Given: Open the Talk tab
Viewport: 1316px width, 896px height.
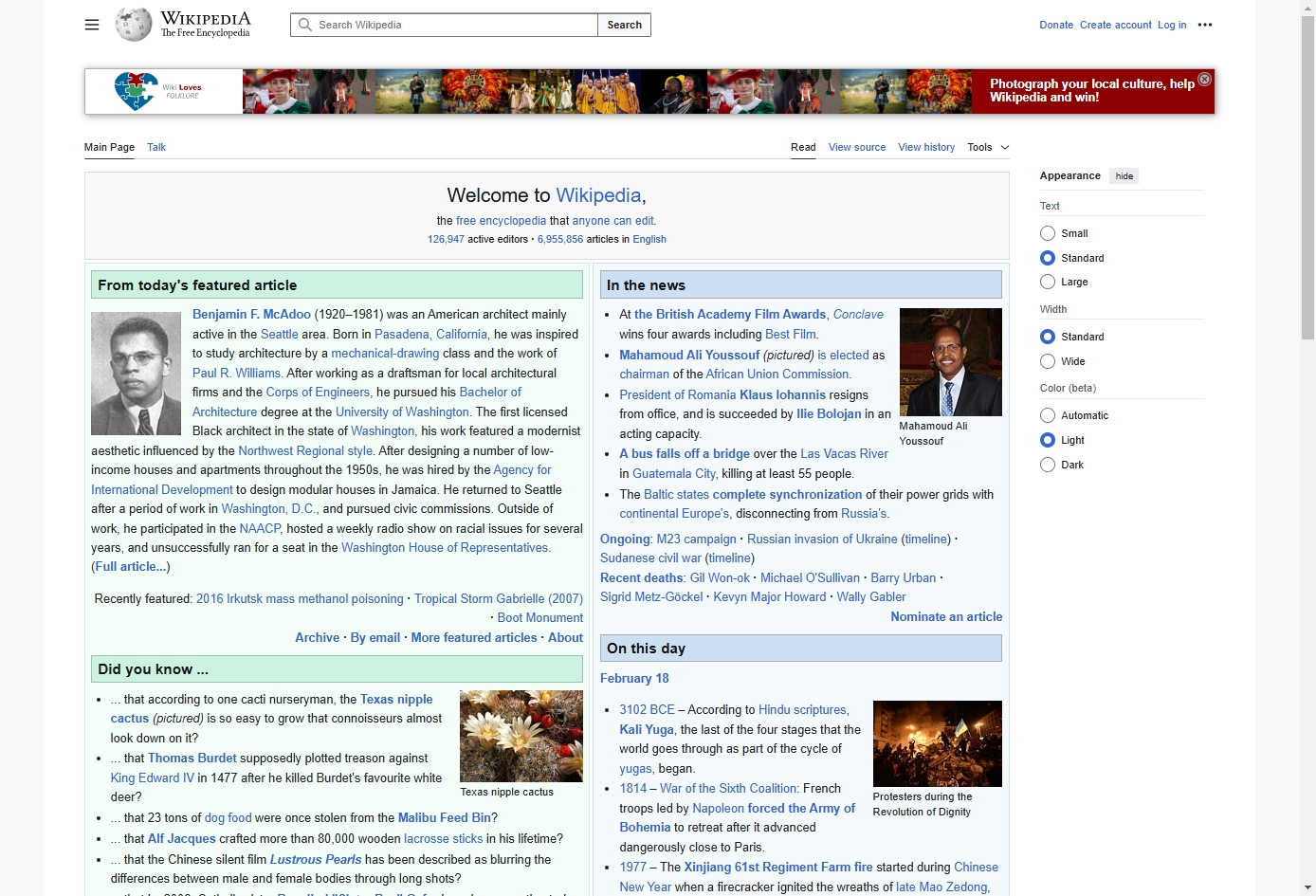Looking at the screenshot, I should 156,147.
